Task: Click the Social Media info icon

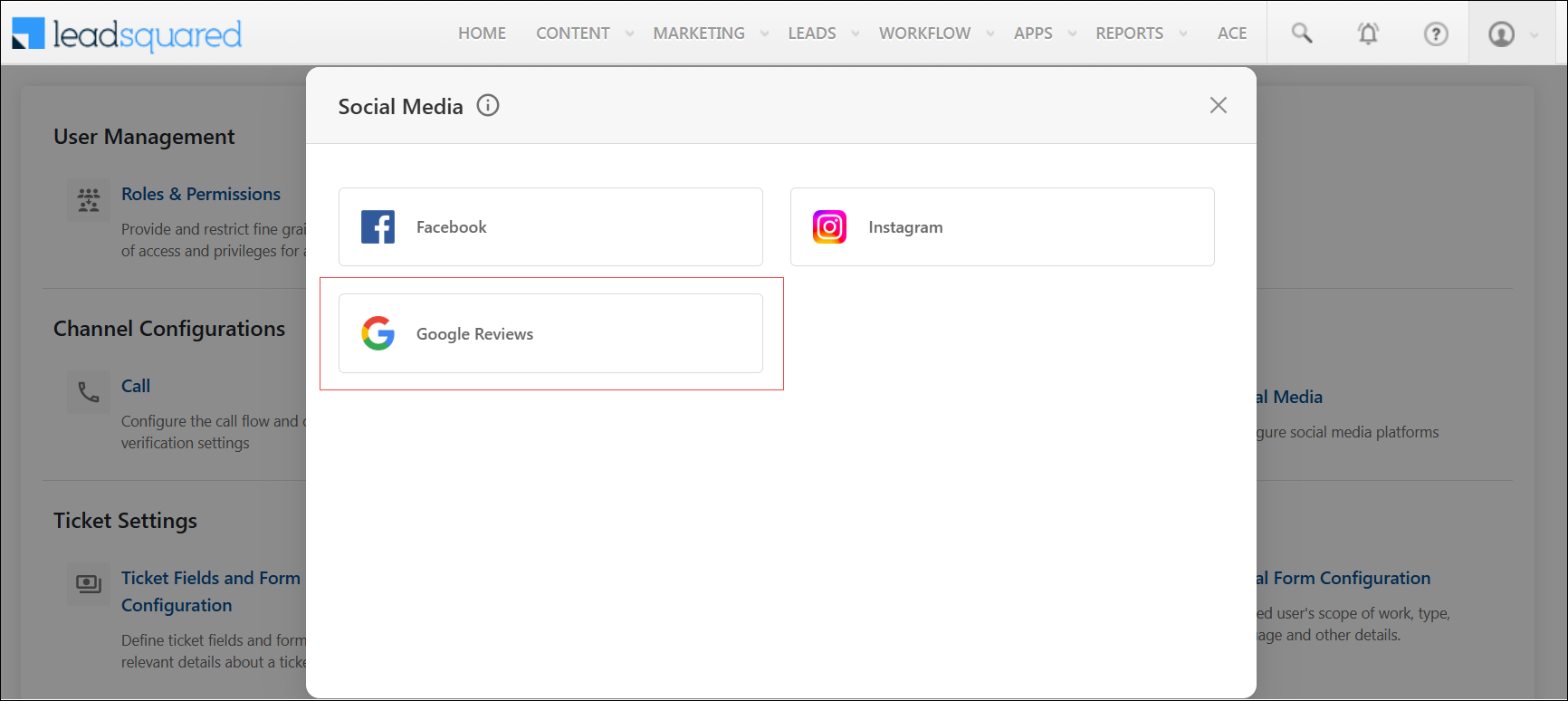Action: 488,106
